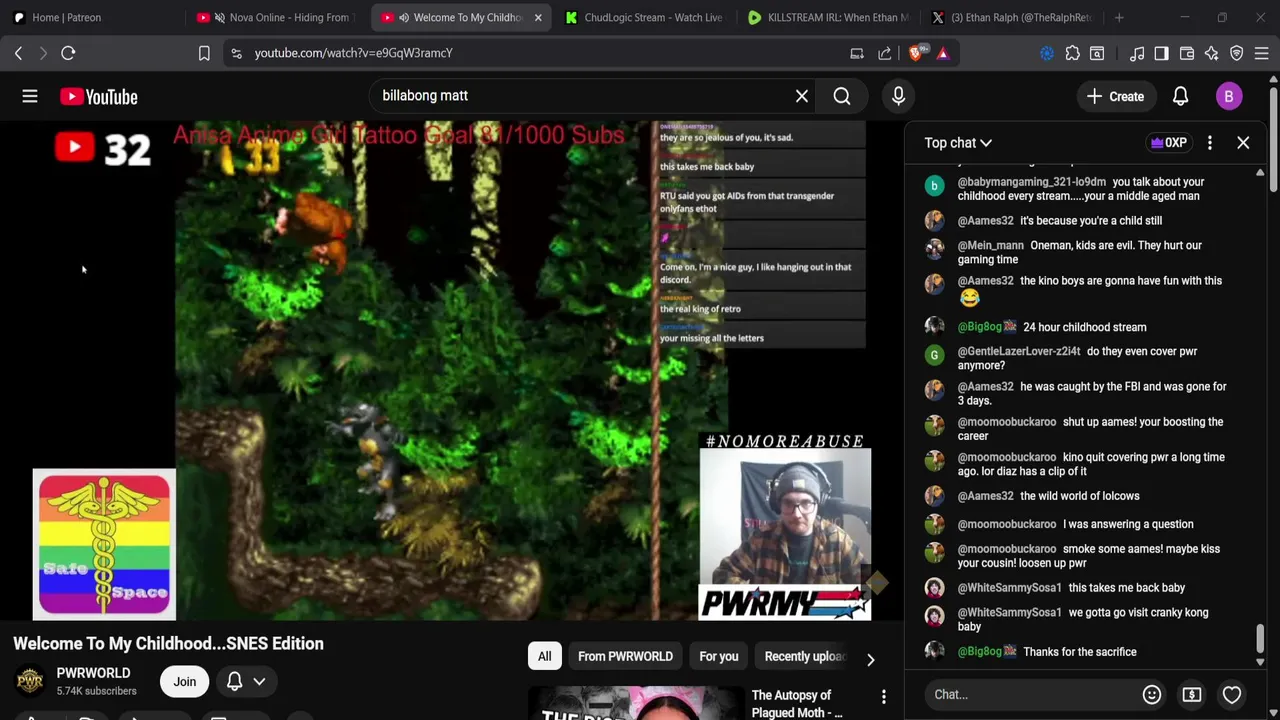Clear the search box with X icon

pyautogui.click(x=802, y=96)
